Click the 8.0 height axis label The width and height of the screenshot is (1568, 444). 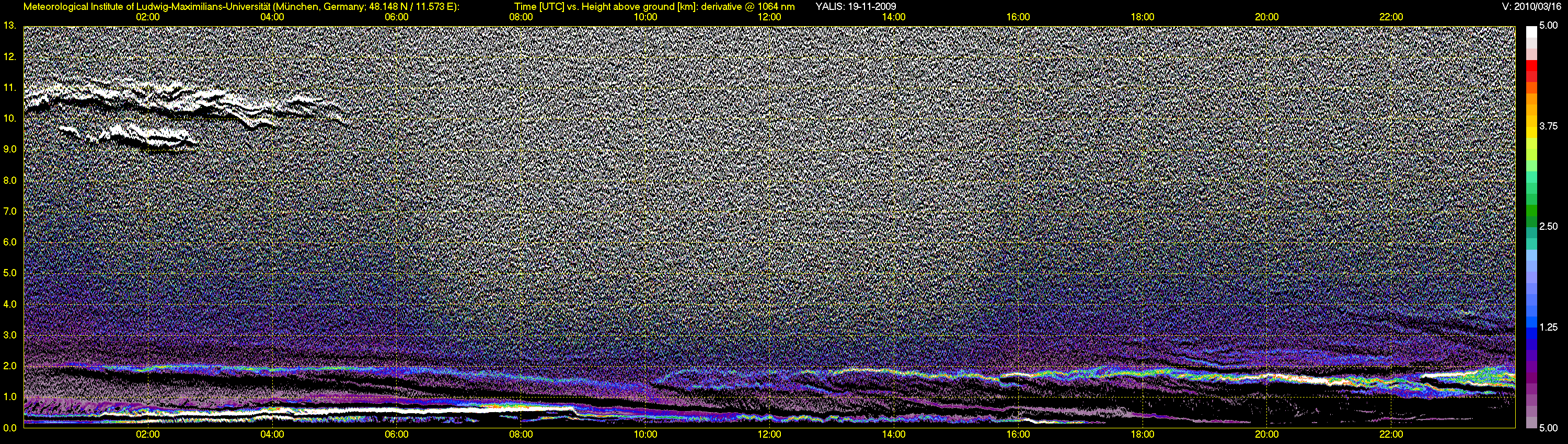pyautogui.click(x=10, y=180)
